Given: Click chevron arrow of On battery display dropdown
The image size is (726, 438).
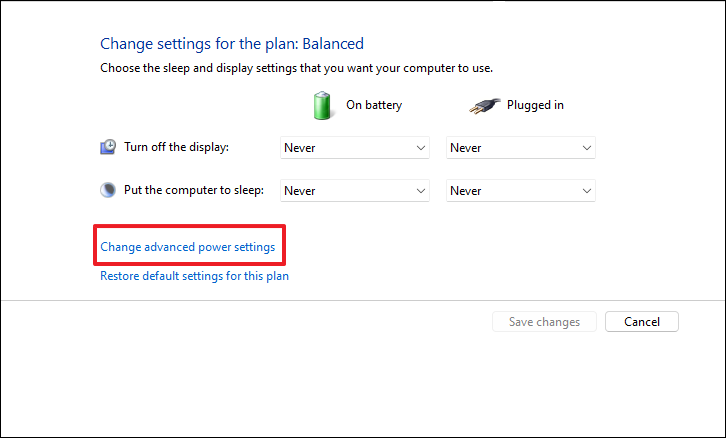Looking at the screenshot, I should pyautogui.click(x=421, y=148).
